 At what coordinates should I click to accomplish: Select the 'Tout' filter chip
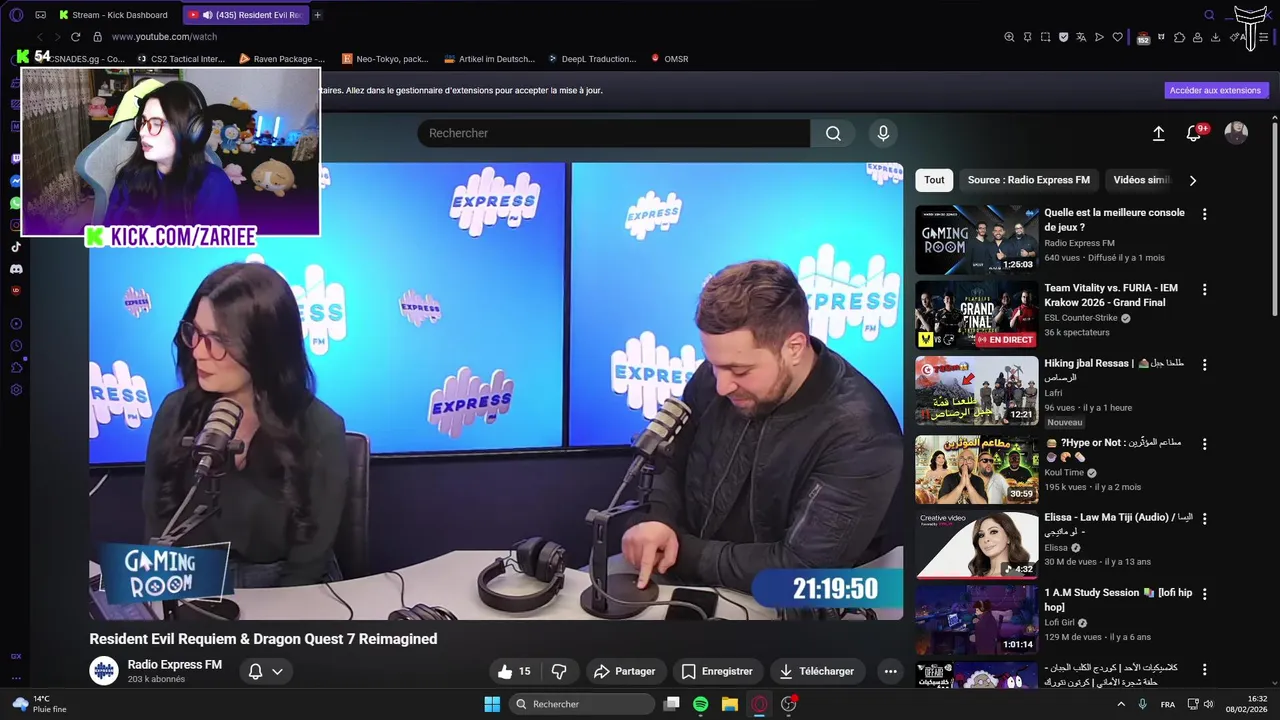pyautogui.click(x=934, y=180)
